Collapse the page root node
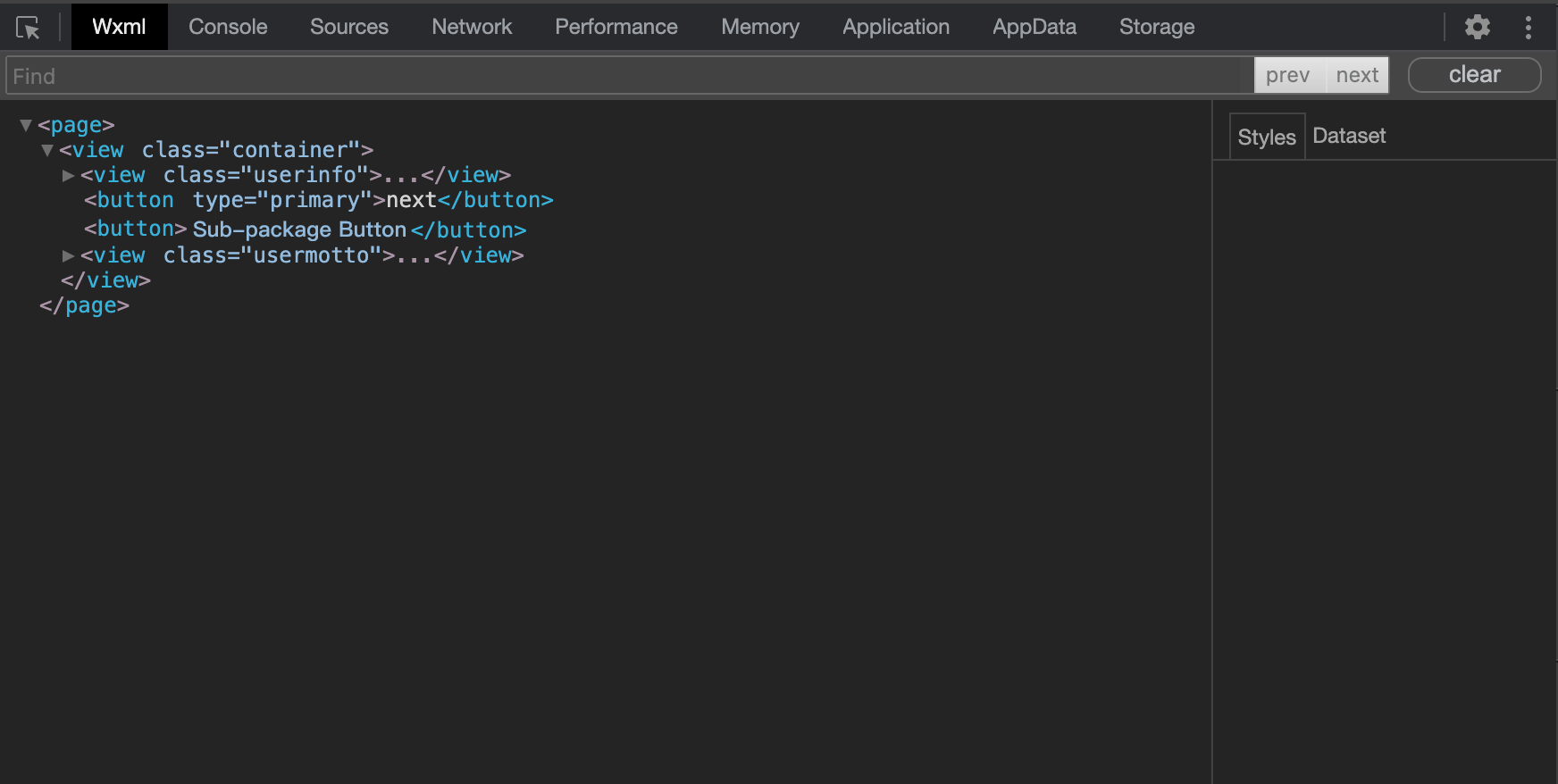The height and width of the screenshot is (784, 1558). pyautogui.click(x=26, y=125)
